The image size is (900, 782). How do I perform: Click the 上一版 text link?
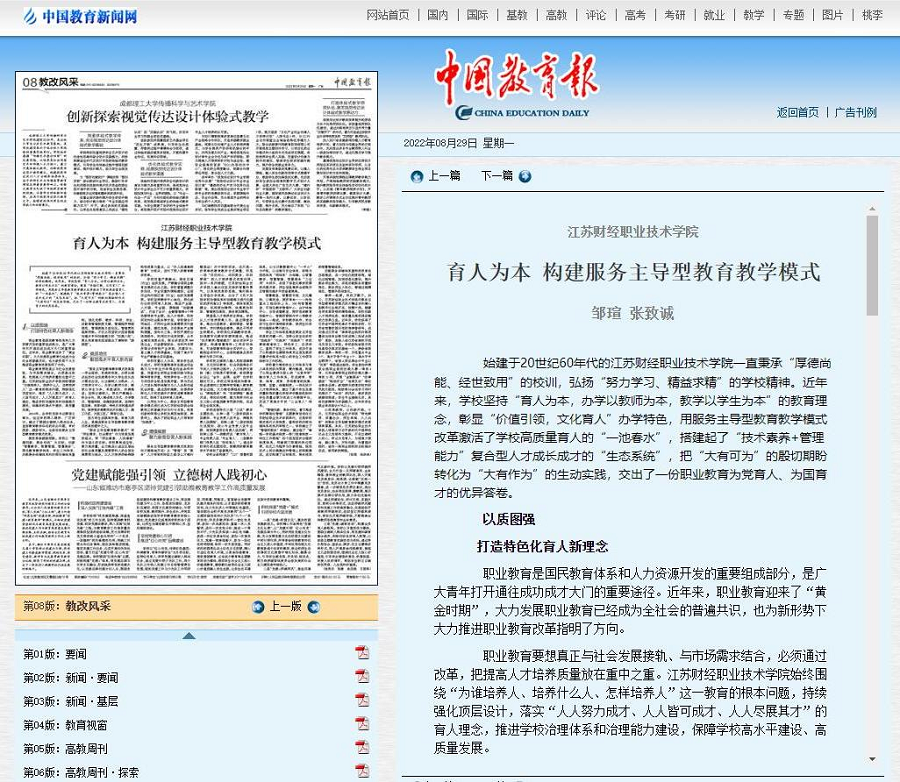coord(285,606)
